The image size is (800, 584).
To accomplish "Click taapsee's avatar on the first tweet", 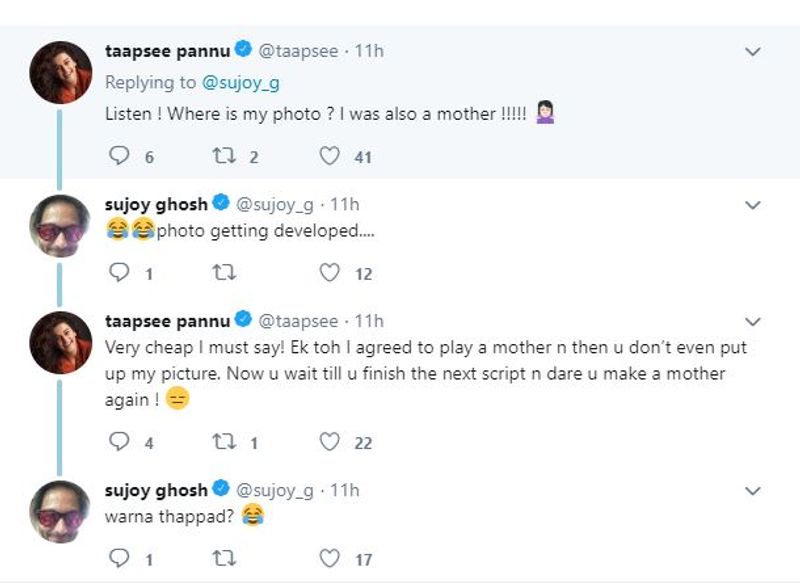I will coord(61,73).
